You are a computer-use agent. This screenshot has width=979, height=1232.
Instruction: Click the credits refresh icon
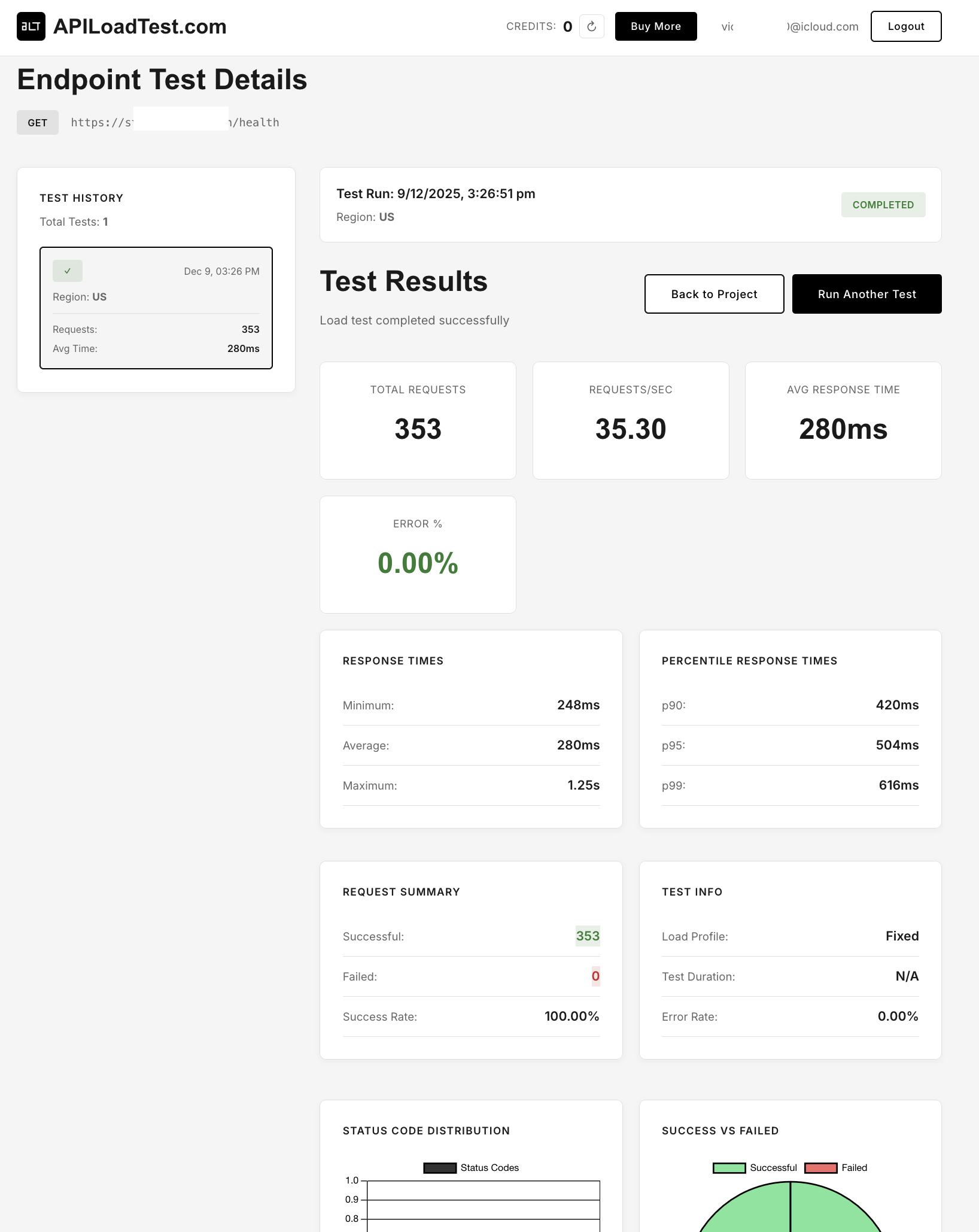tap(591, 26)
